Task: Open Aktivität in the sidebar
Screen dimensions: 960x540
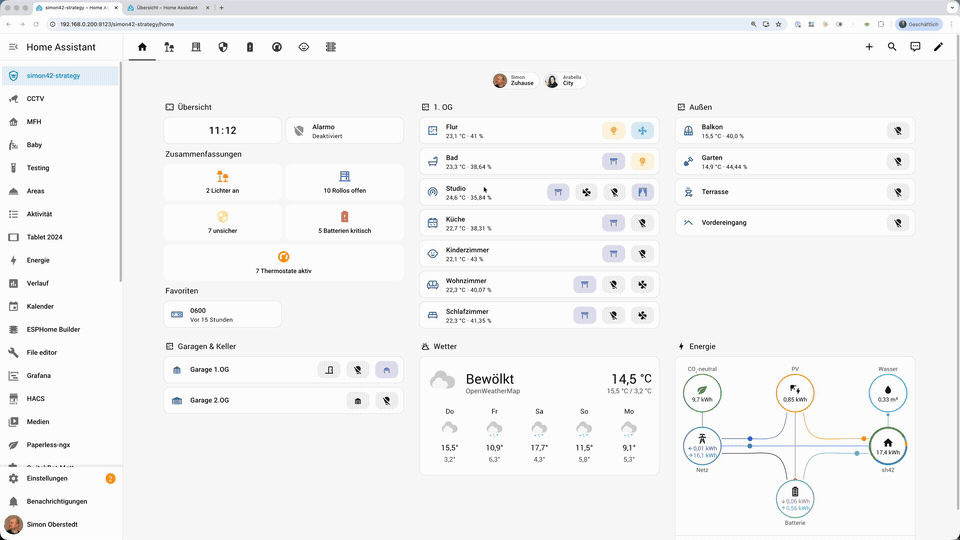Action: [60, 214]
